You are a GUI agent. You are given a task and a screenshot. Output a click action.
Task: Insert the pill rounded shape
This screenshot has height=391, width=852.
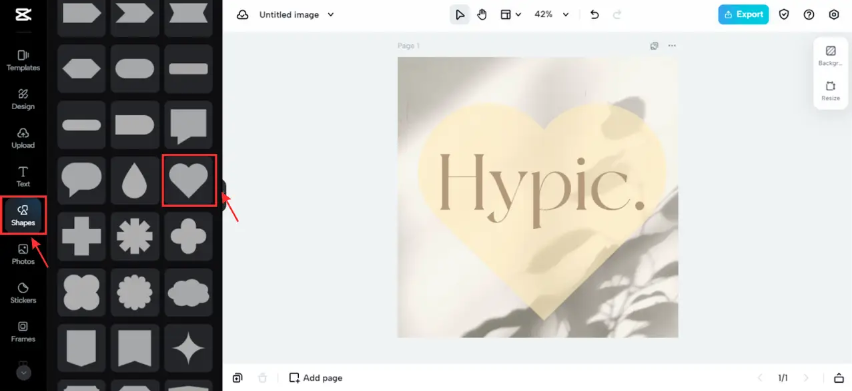tap(135, 69)
